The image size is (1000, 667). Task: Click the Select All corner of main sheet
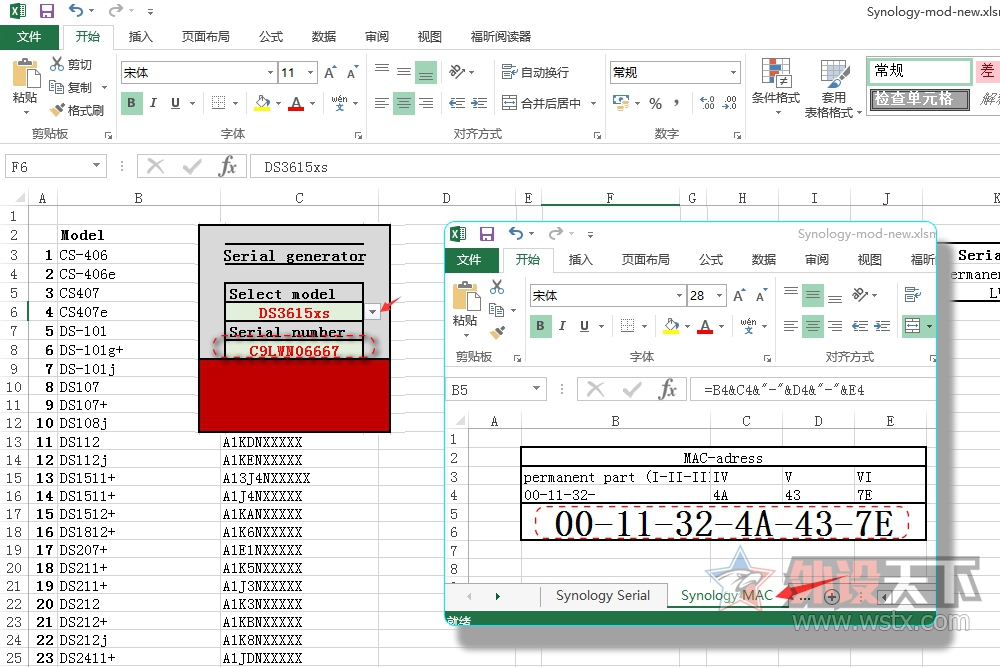[19, 198]
